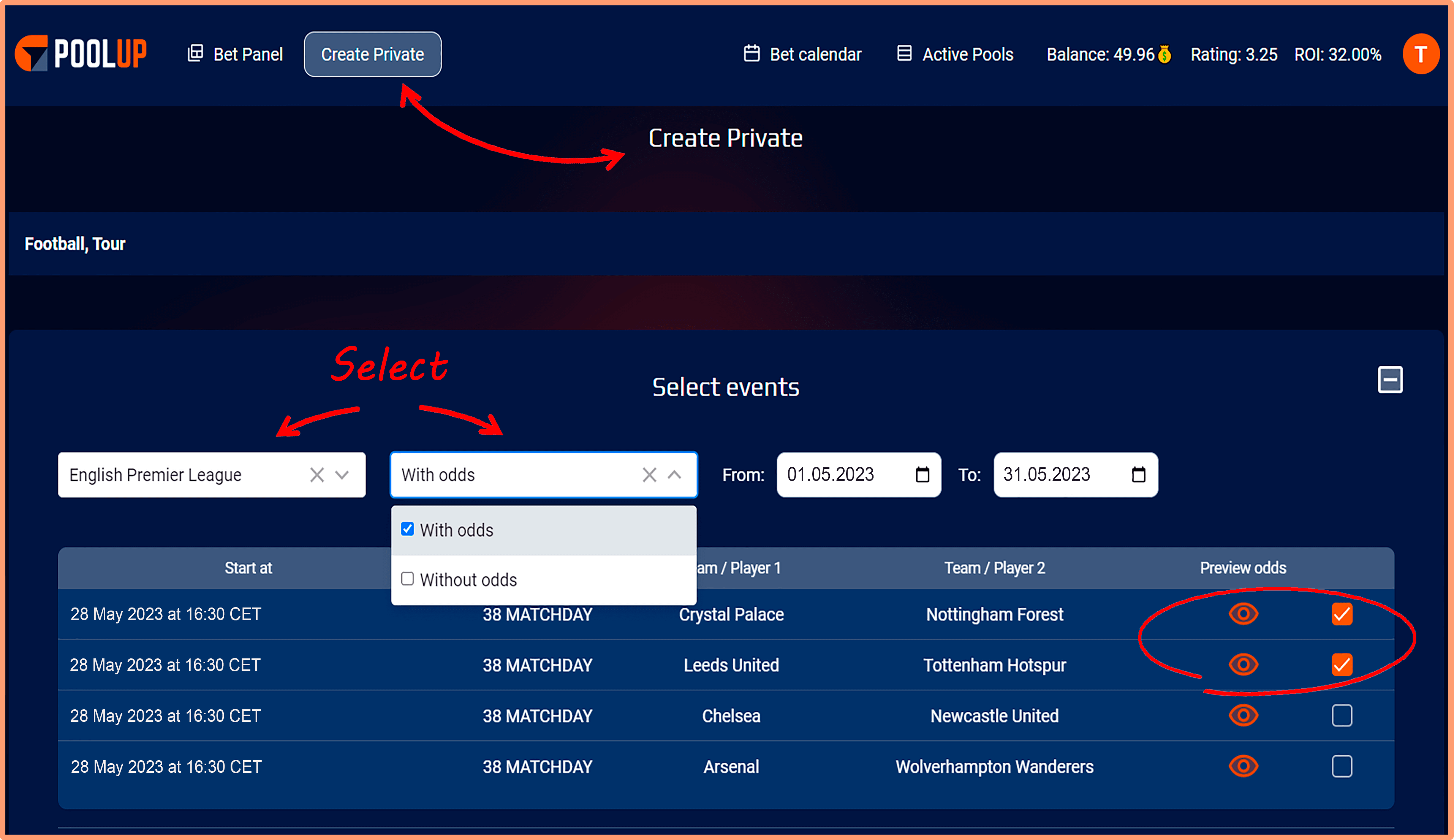
Task: Click the To date field
Action: point(1076,475)
